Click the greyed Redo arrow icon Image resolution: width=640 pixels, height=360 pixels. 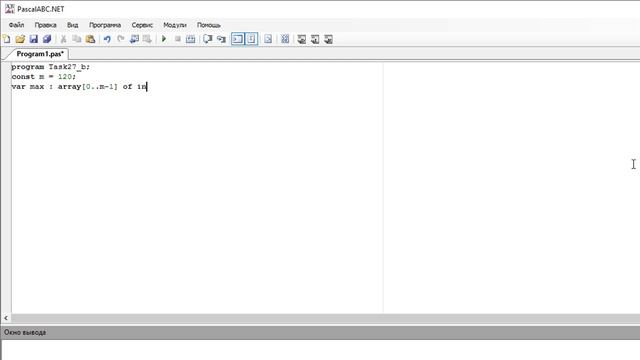point(120,39)
